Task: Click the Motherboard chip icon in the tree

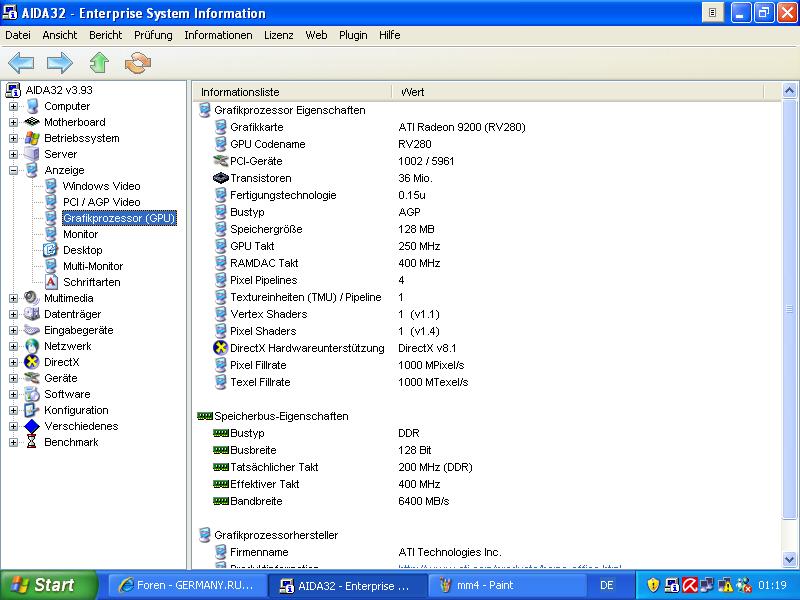Action: [x=32, y=122]
